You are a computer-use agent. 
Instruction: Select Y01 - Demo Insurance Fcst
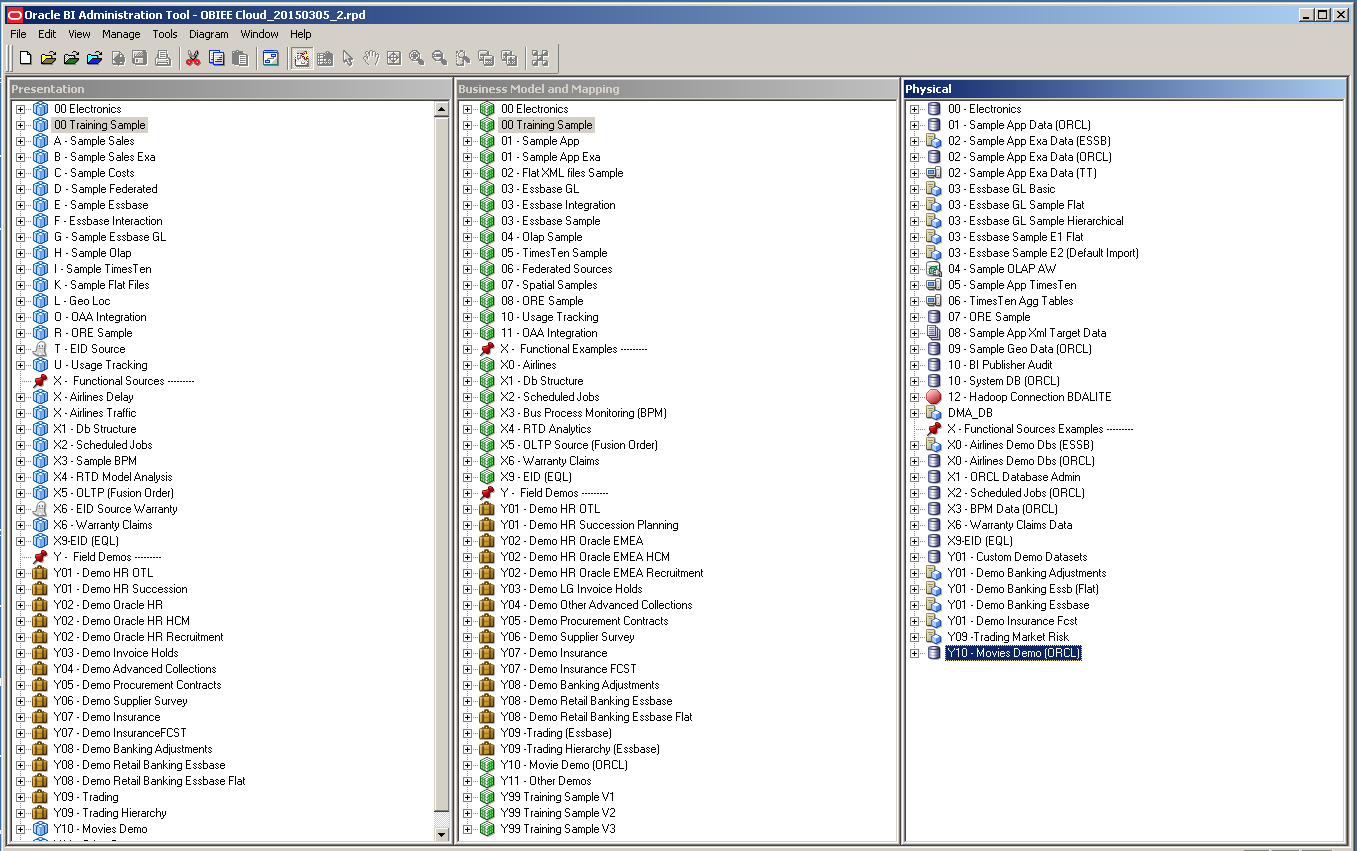1012,621
